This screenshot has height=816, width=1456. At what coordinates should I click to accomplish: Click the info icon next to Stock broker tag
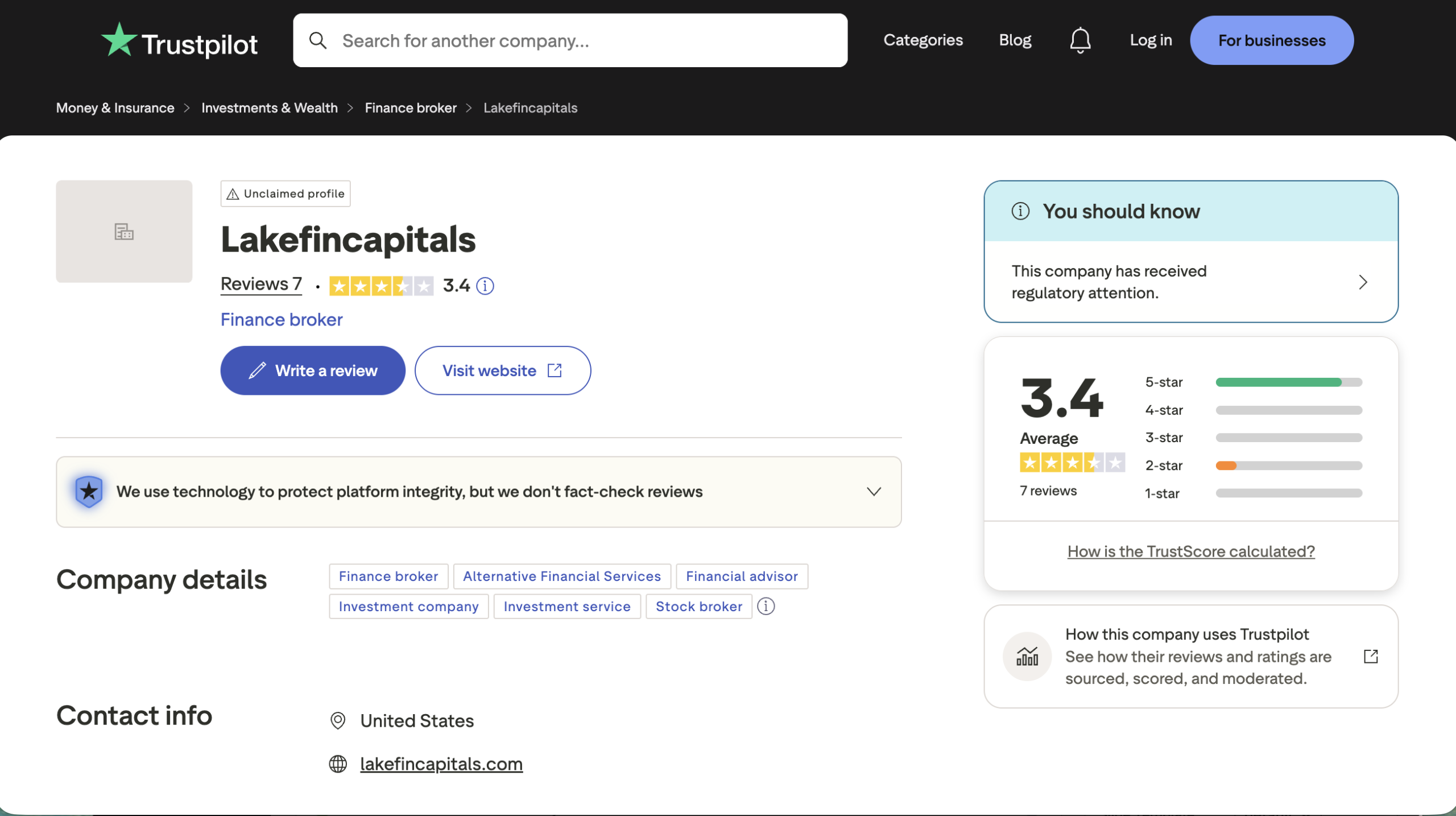[766, 607]
